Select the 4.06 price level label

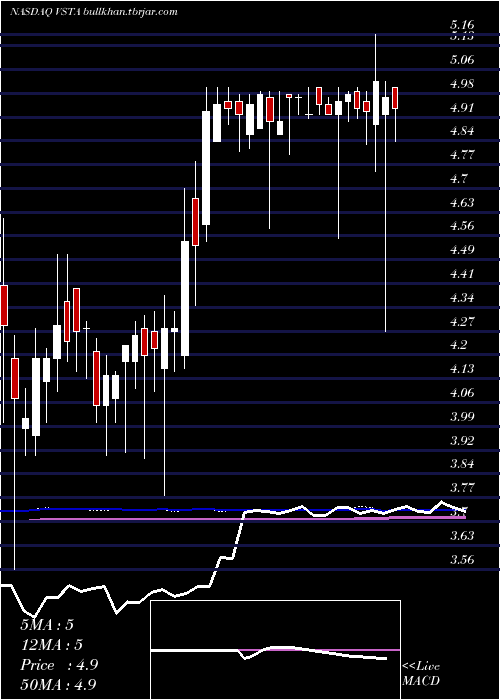pos(462,393)
